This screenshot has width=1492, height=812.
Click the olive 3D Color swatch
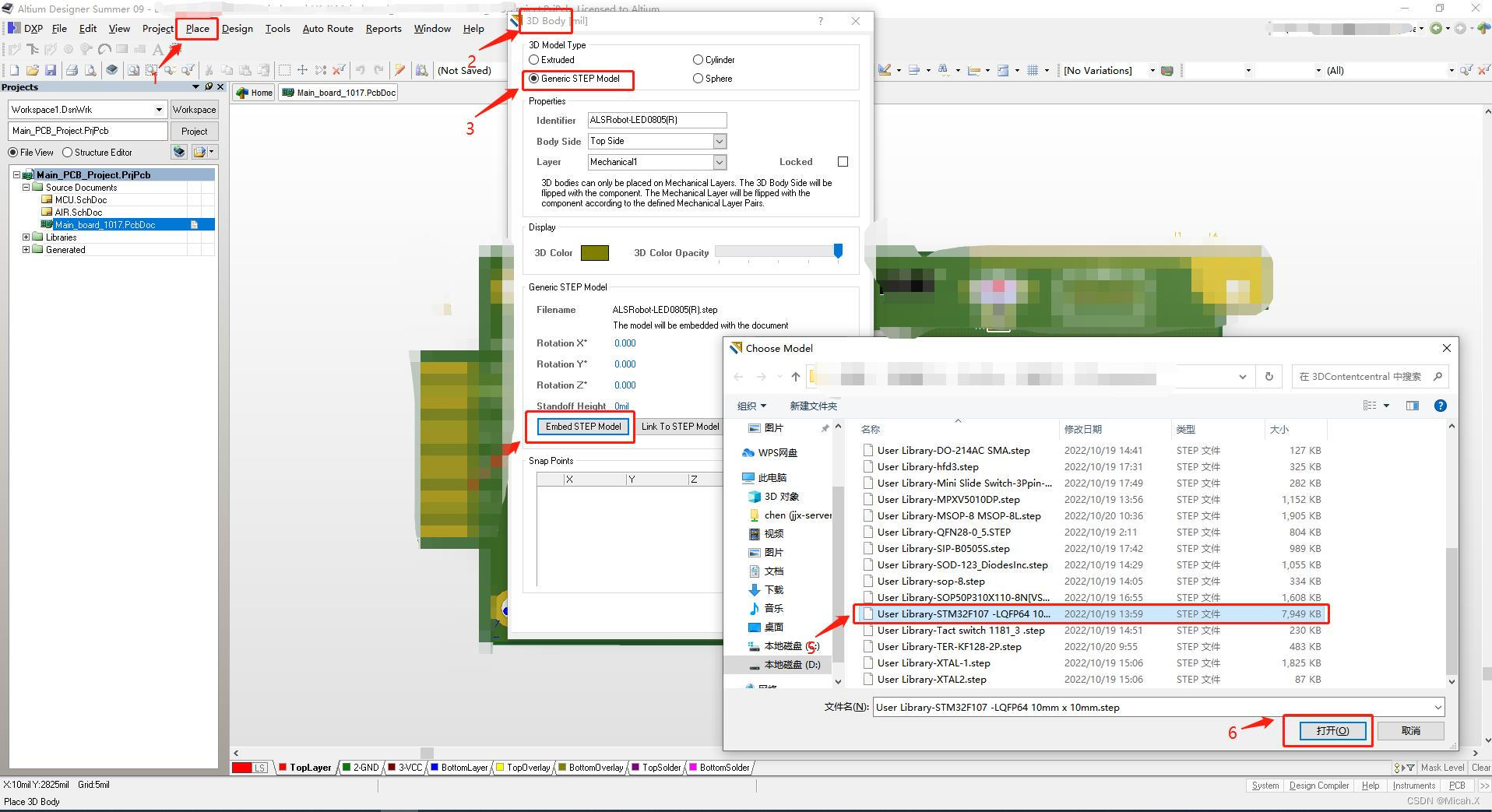(x=595, y=253)
